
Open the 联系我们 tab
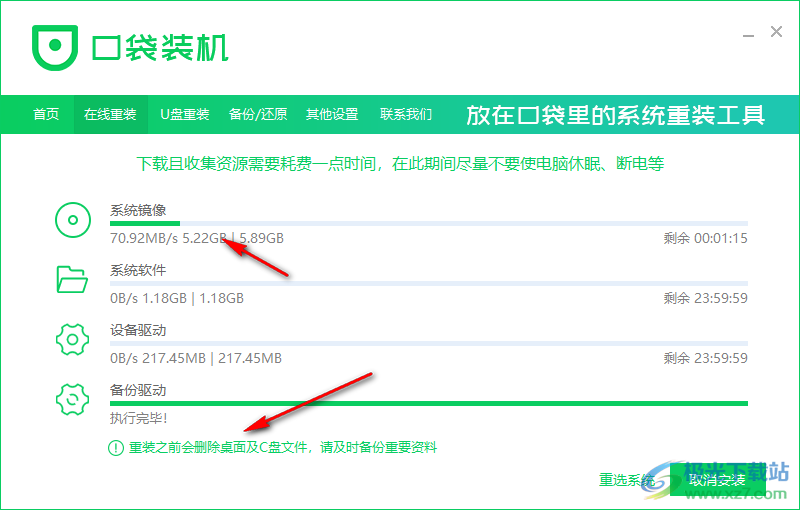pyautogui.click(x=406, y=115)
